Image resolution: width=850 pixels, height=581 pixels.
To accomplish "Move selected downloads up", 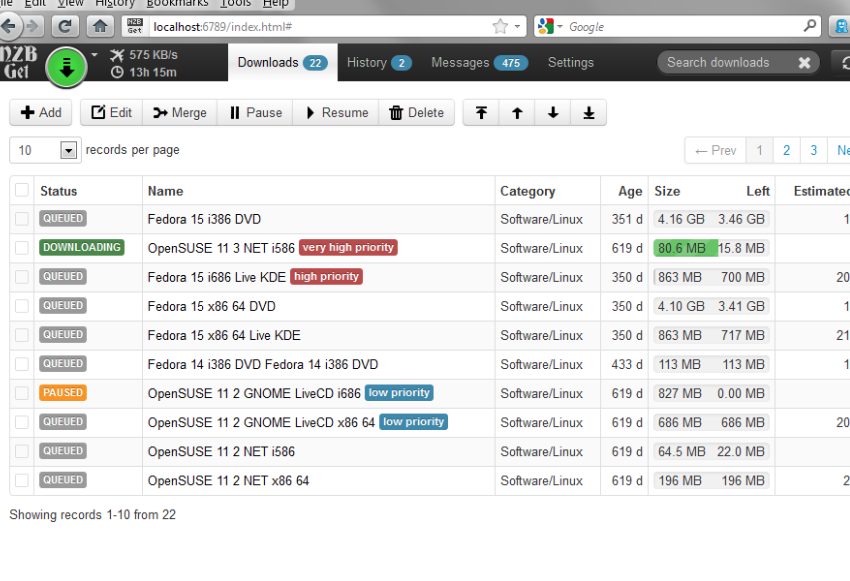I will tap(517, 113).
